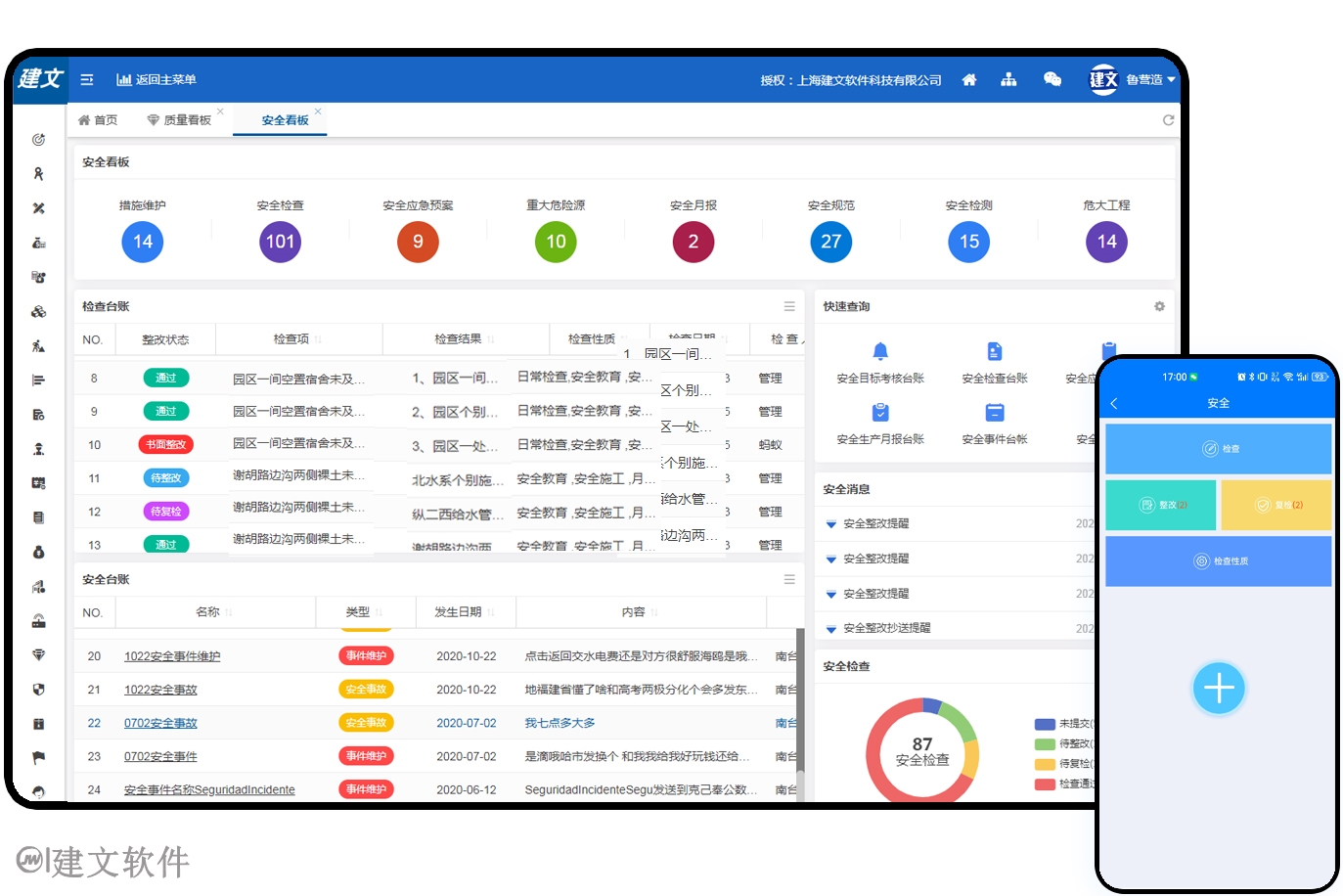Open the 0702安全事故 link
Screen dimensions: 1343x896
coord(160,723)
